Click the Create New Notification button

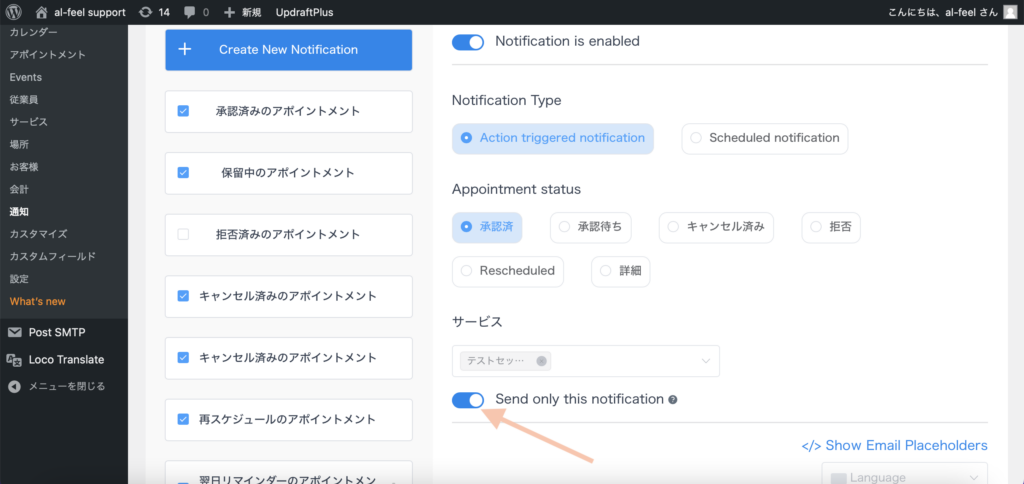click(x=288, y=49)
